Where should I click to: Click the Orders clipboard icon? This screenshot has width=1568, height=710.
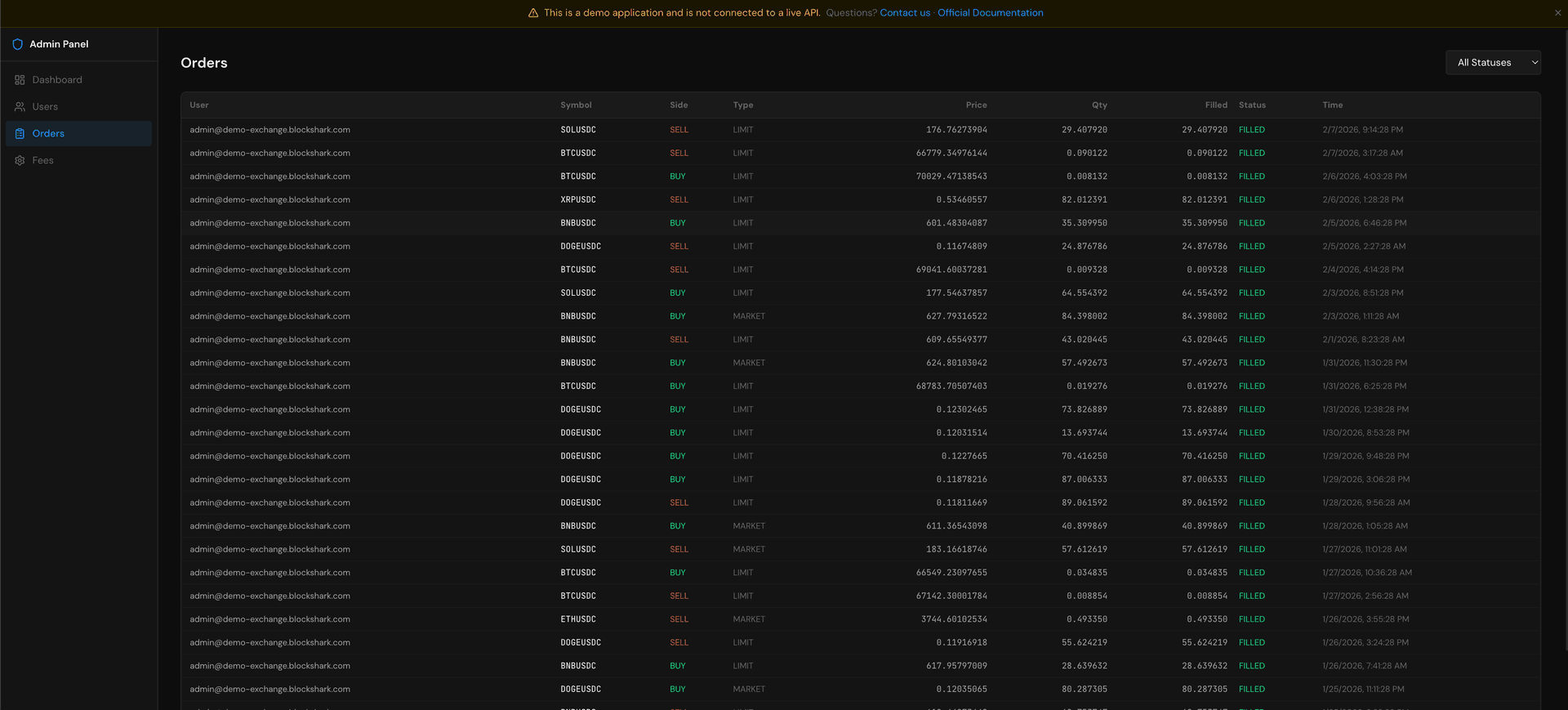pyautogui.click(x=20, y=134)
